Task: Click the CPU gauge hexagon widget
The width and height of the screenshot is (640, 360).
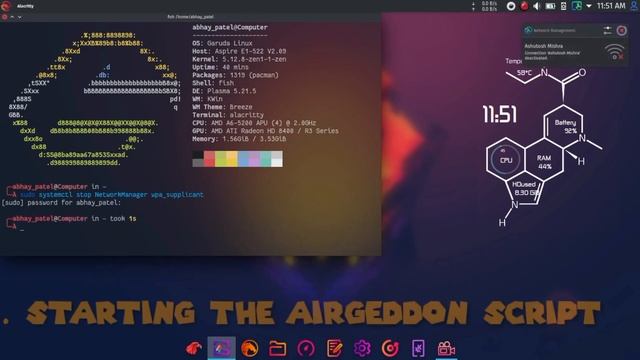Action: pyautogui.click(x=506, y=160)
